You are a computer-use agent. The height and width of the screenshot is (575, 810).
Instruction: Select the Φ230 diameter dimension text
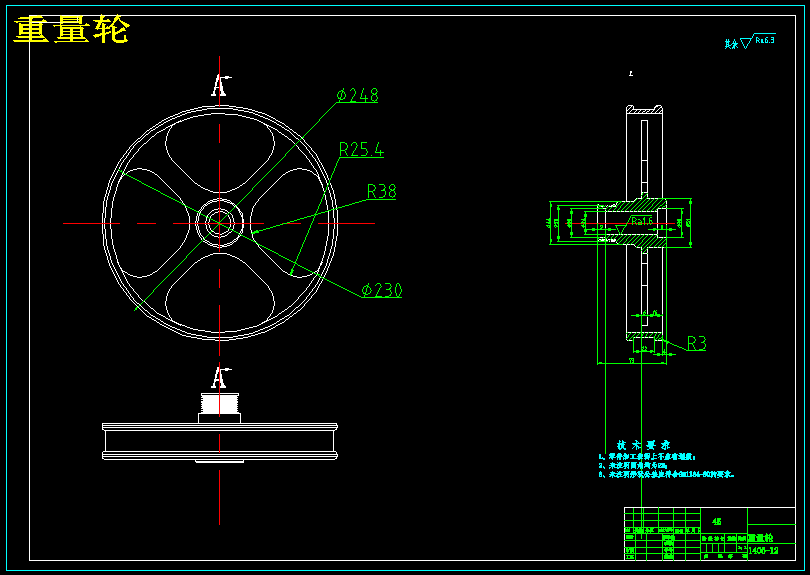point(382,290)
